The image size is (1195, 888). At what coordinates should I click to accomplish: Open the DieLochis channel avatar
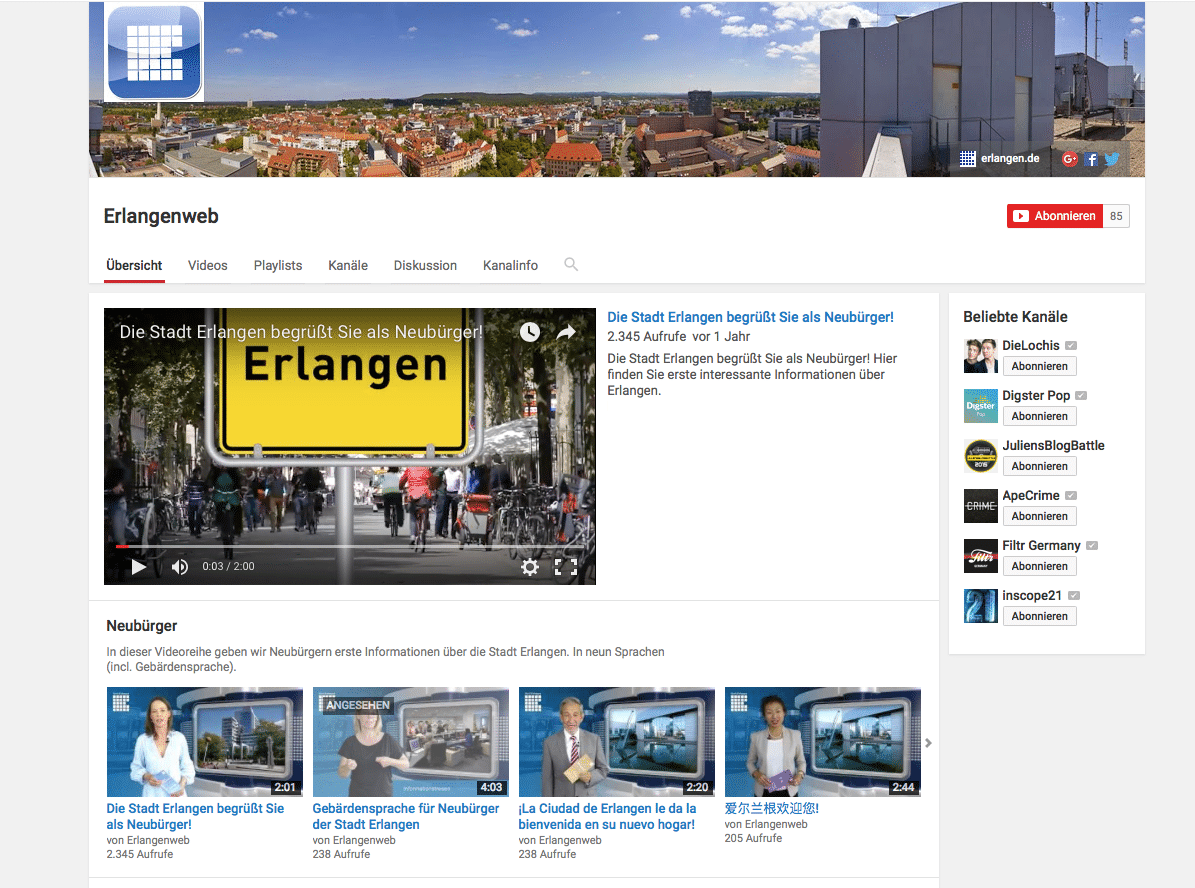click(x=981, y=356)
